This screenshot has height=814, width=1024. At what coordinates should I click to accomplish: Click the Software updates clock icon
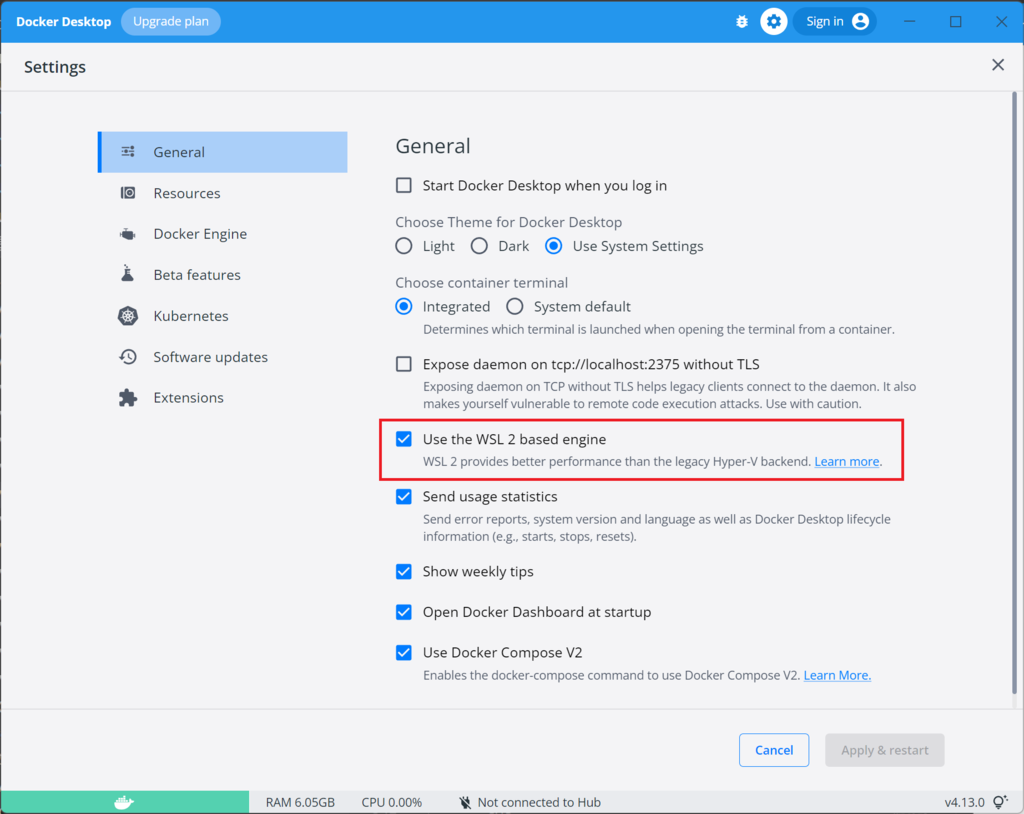(128, 357)
